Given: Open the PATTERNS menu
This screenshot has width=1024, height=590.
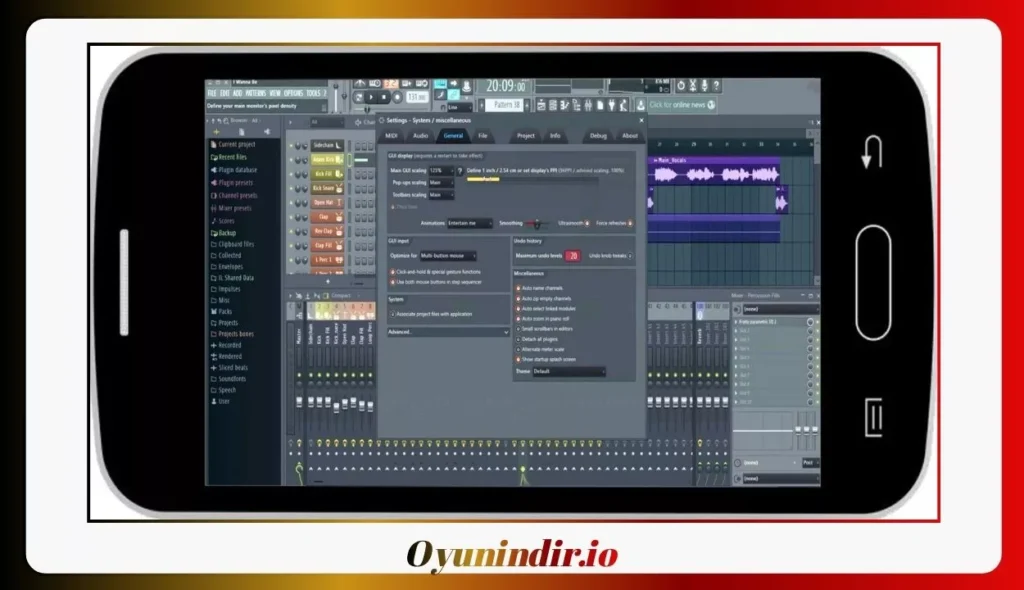Looking at the screenshot, I should 255,93.
